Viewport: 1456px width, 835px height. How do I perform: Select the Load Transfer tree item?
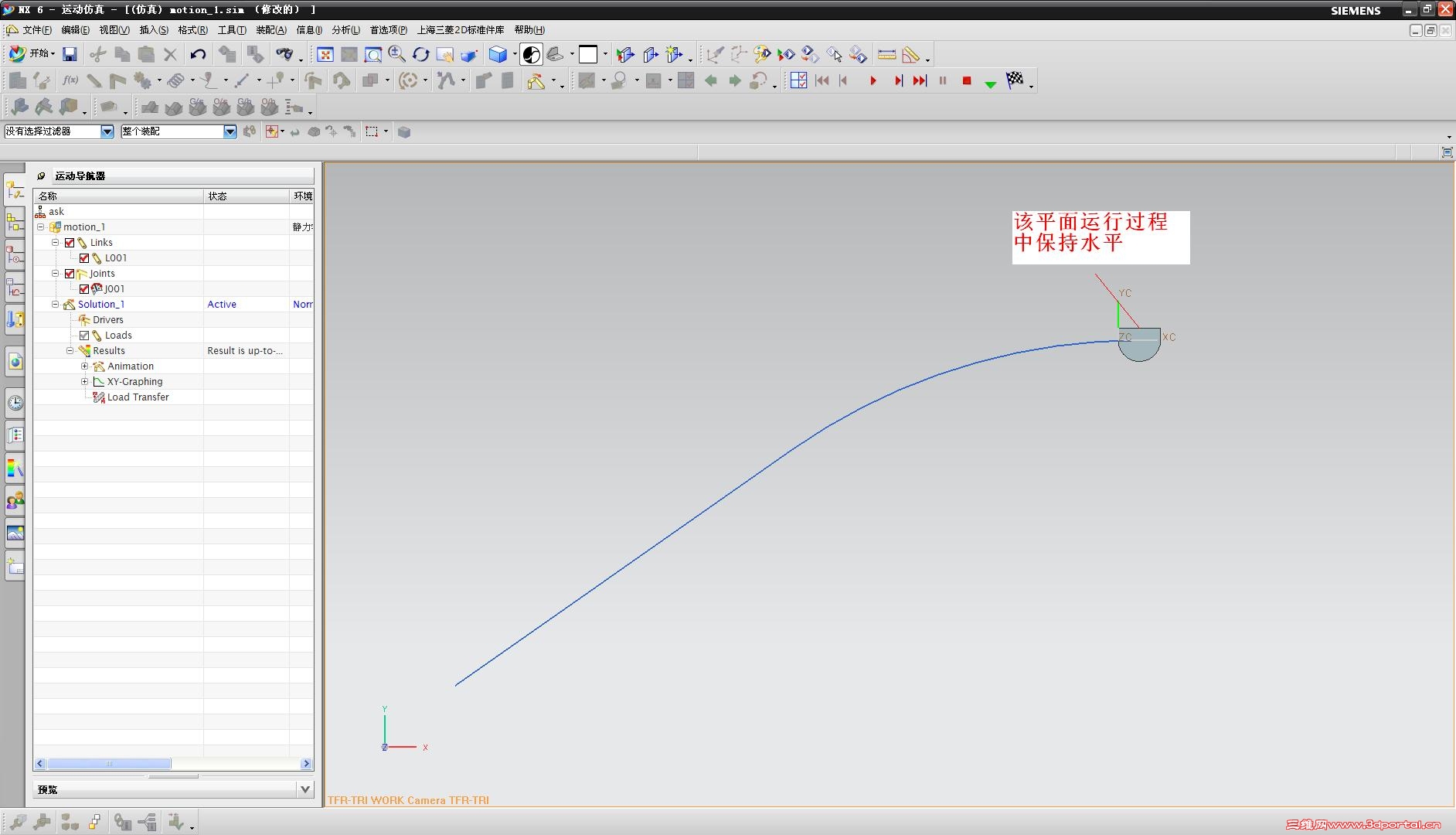coord(138,397)
